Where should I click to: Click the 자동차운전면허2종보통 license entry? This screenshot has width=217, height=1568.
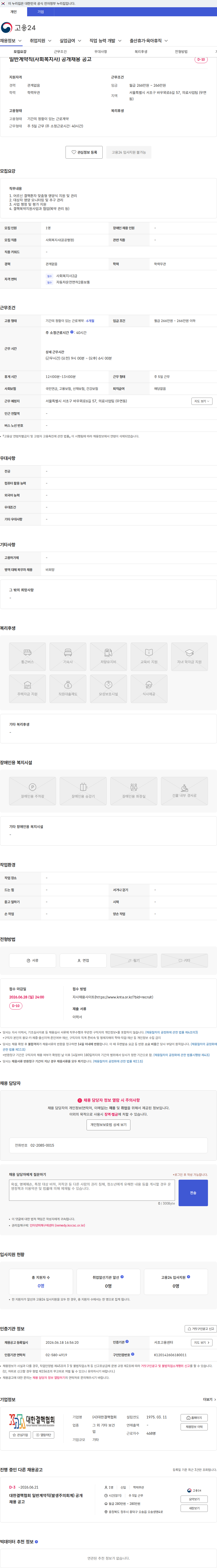pos(73,282)
